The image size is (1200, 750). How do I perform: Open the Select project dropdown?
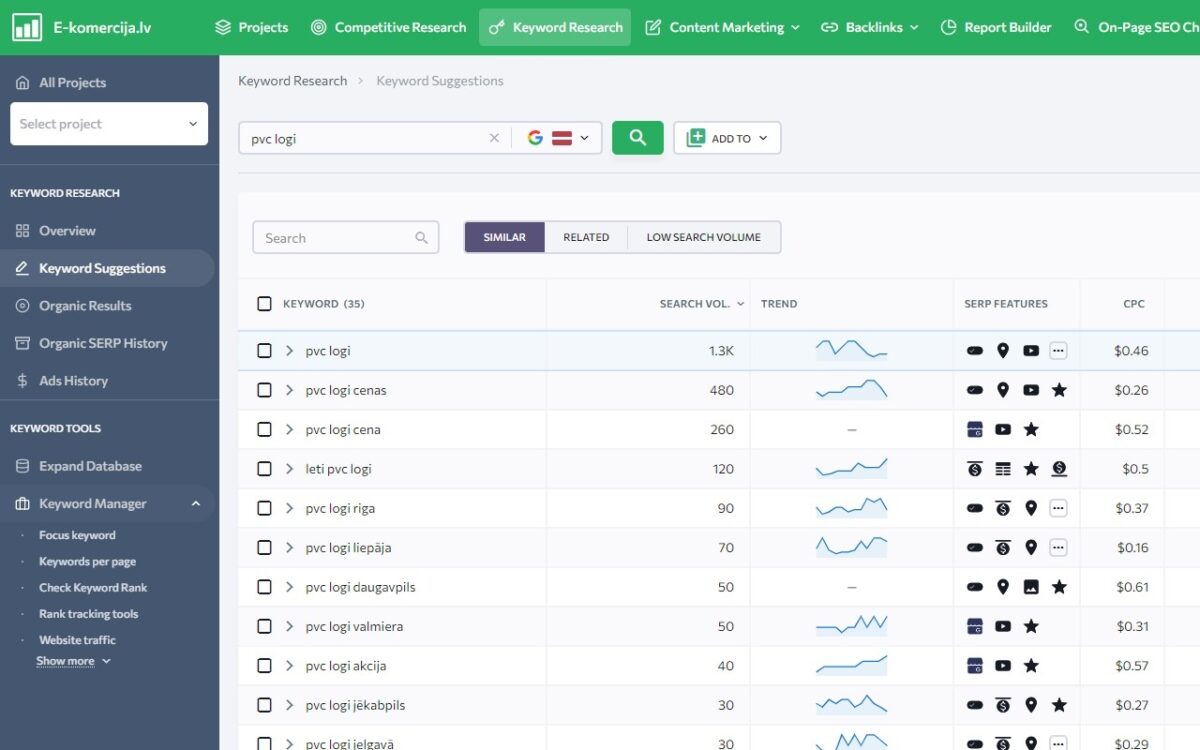(109, 124)
